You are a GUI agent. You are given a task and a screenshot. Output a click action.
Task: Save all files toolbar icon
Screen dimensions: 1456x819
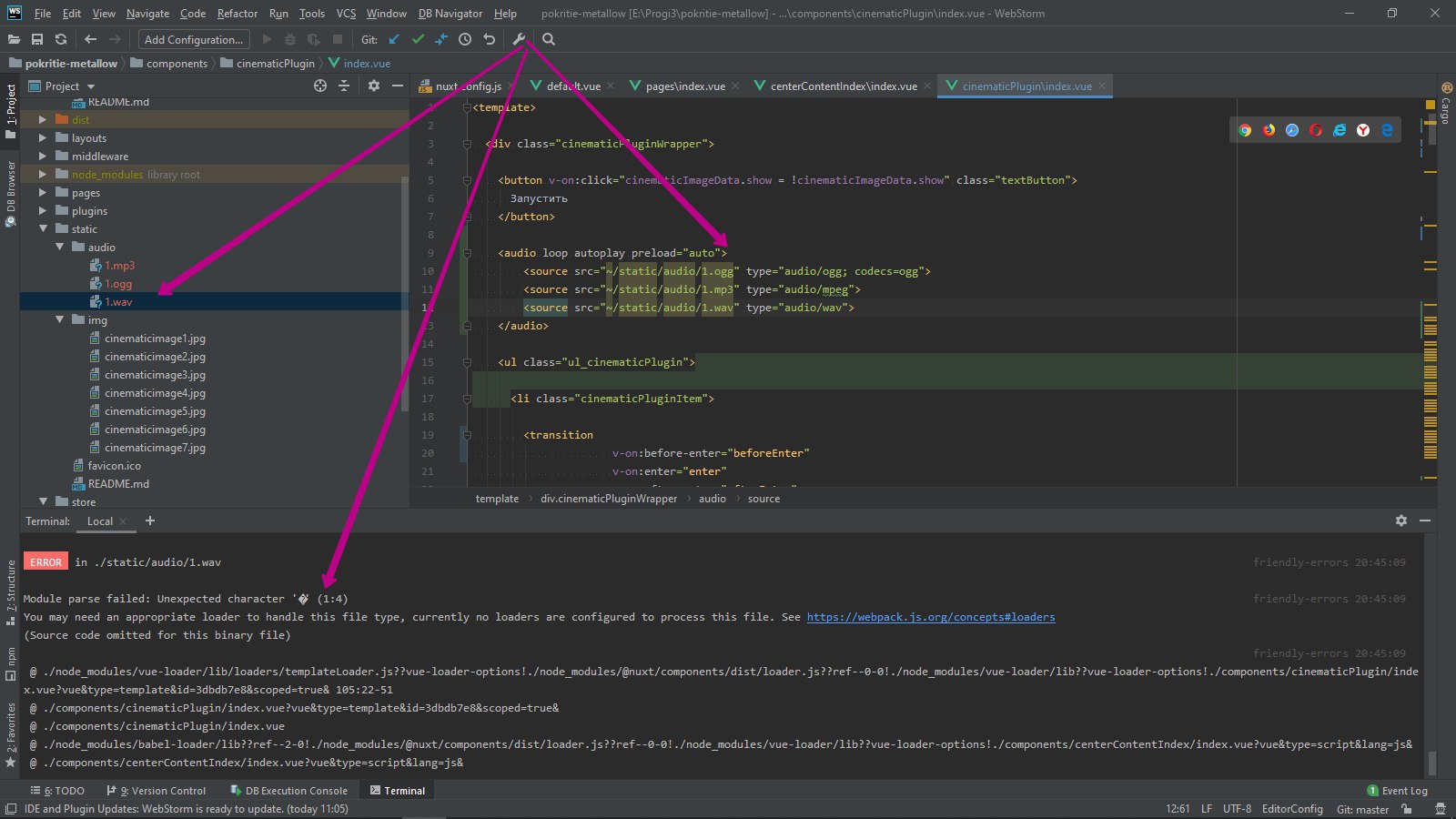pos(37,39)
